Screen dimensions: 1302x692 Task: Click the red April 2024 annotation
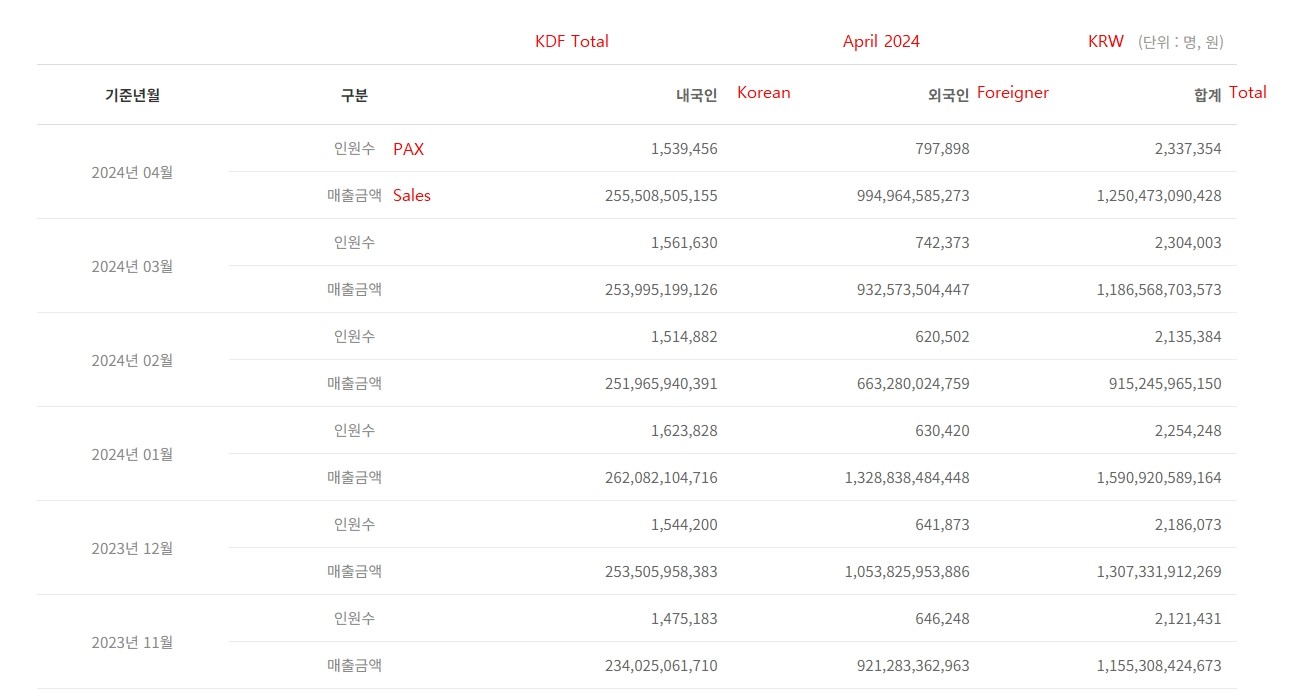[881, 42]
